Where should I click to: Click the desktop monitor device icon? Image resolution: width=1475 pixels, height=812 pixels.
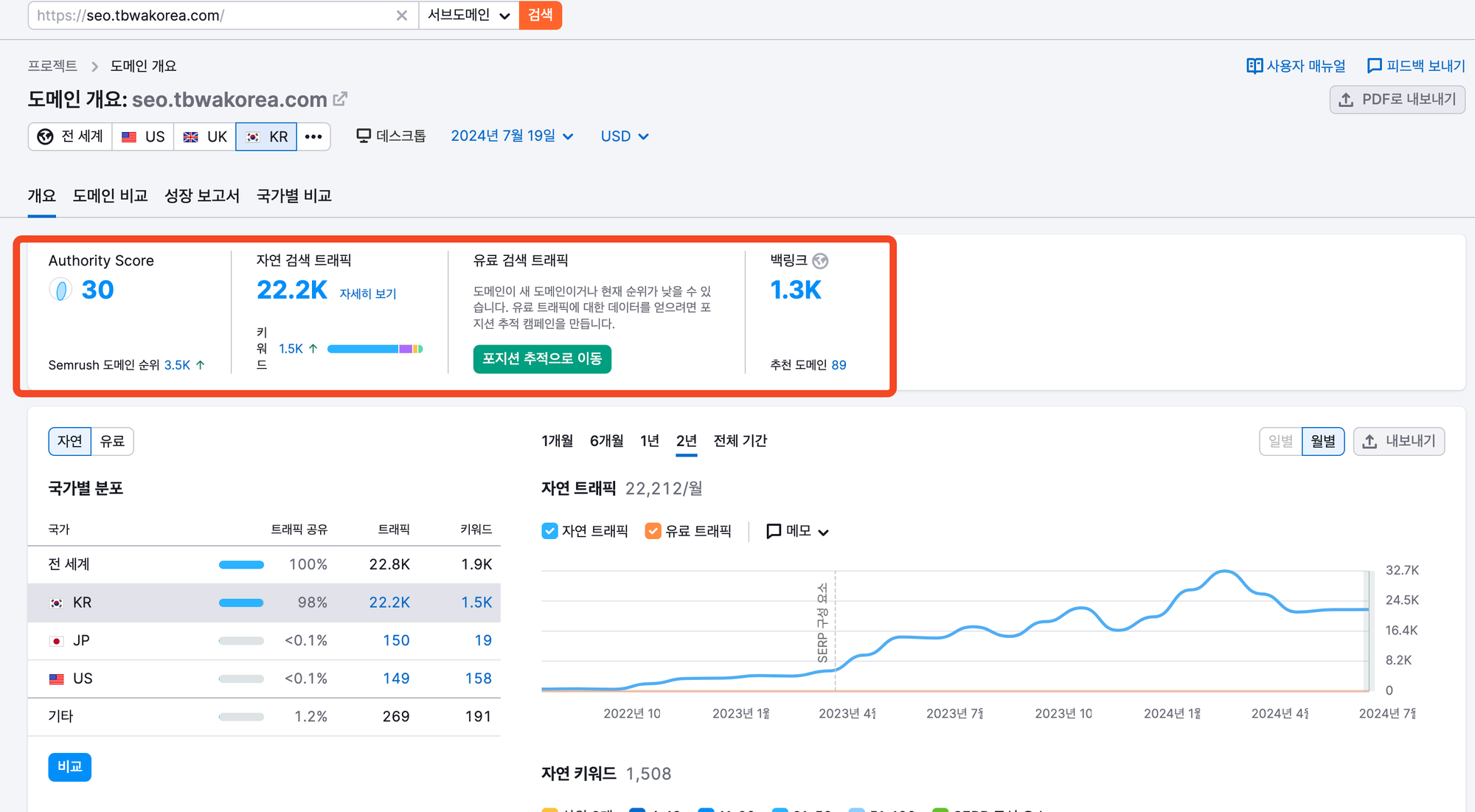point(364,136)
